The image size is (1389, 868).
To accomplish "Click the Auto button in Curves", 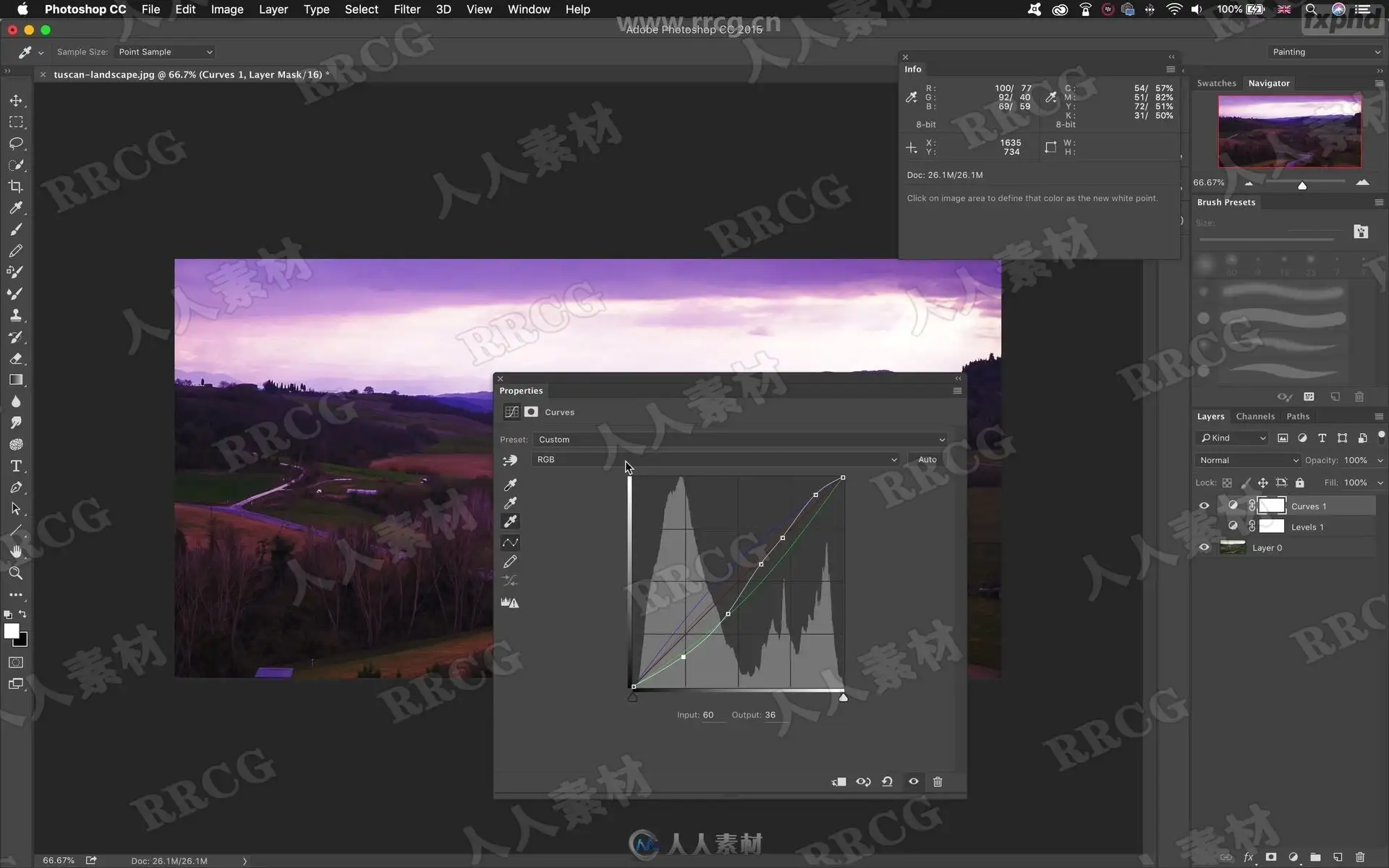I will point(927,459).
